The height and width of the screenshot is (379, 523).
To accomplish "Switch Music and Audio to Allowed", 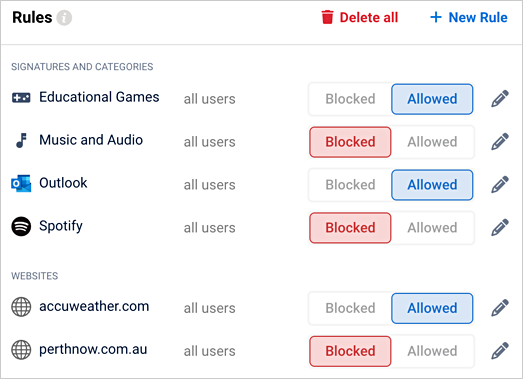I will pyautogui.click(x=432, y=142).
